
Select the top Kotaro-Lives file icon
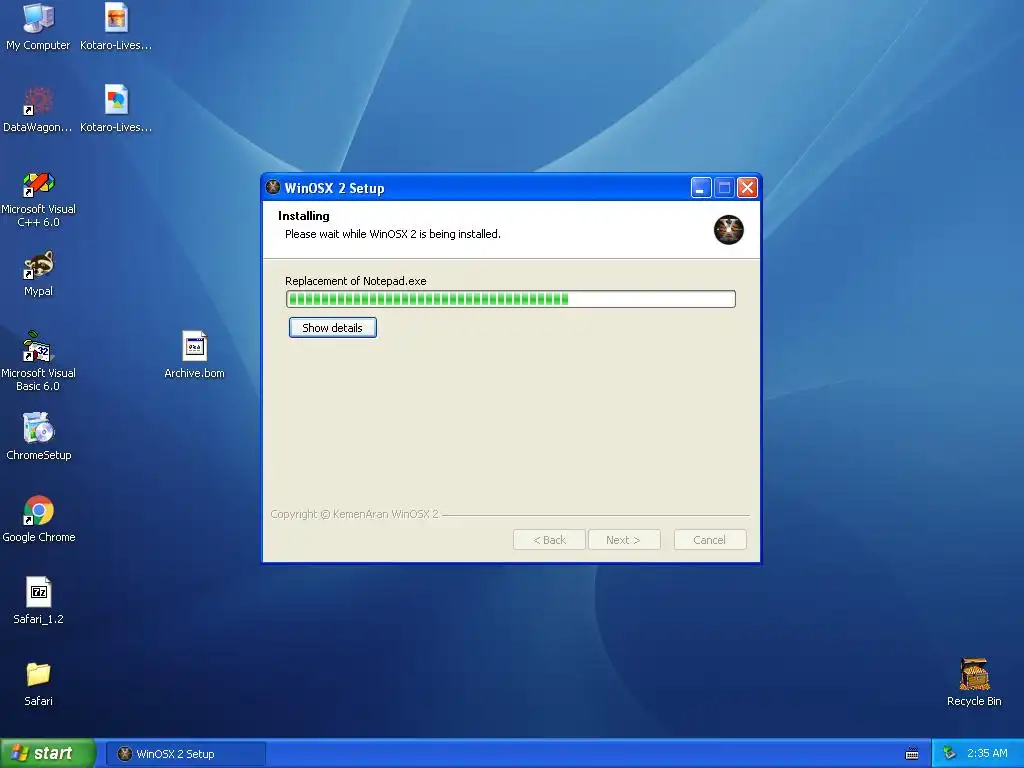pos(116,18)
